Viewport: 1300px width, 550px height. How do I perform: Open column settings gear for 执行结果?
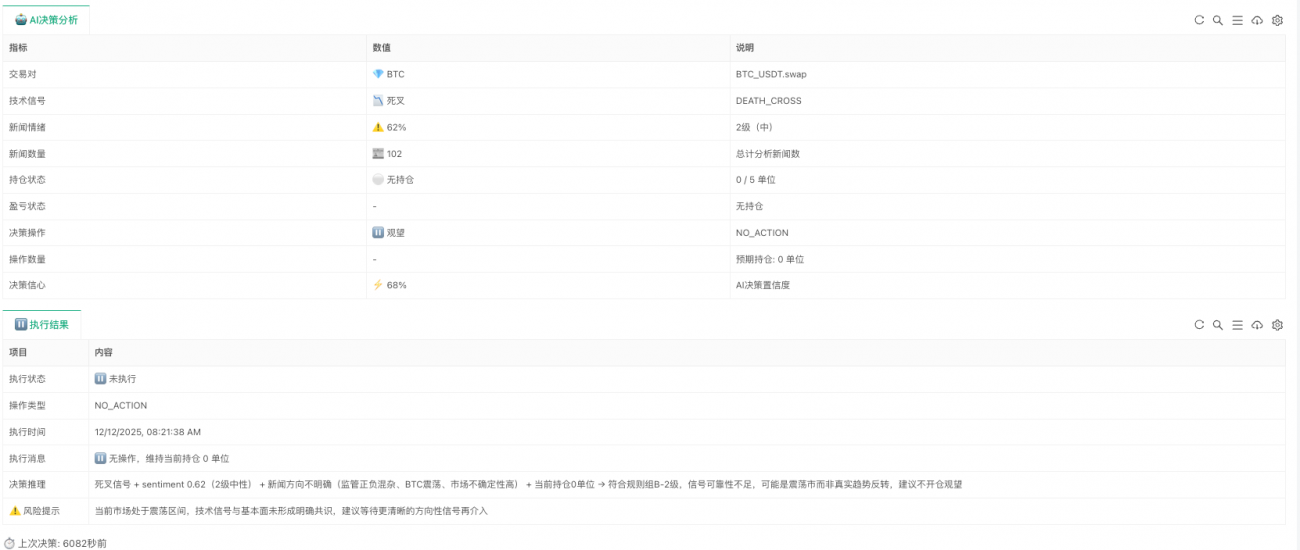[1277, 325]
